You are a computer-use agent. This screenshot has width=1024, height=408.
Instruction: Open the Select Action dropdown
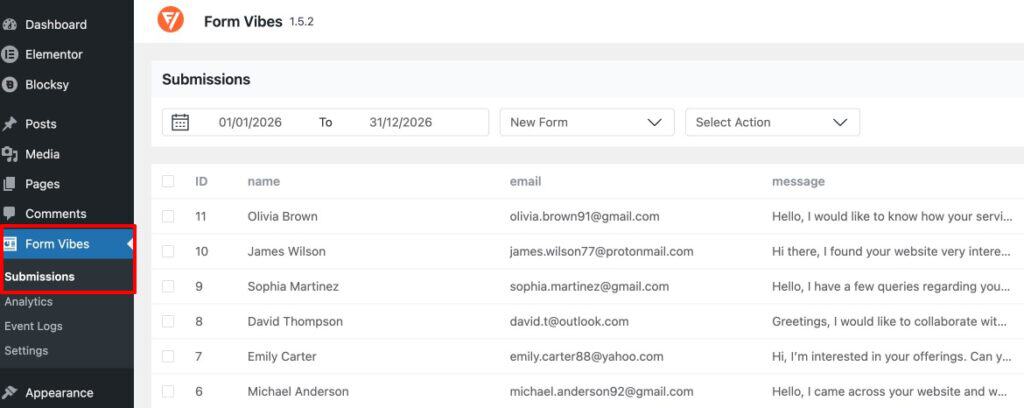point(773,122)
